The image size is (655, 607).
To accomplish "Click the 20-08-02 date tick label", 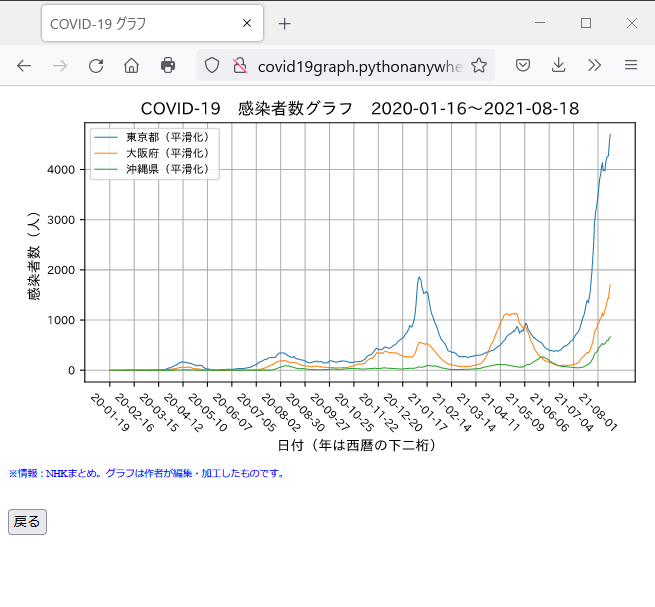I will 281,412.
